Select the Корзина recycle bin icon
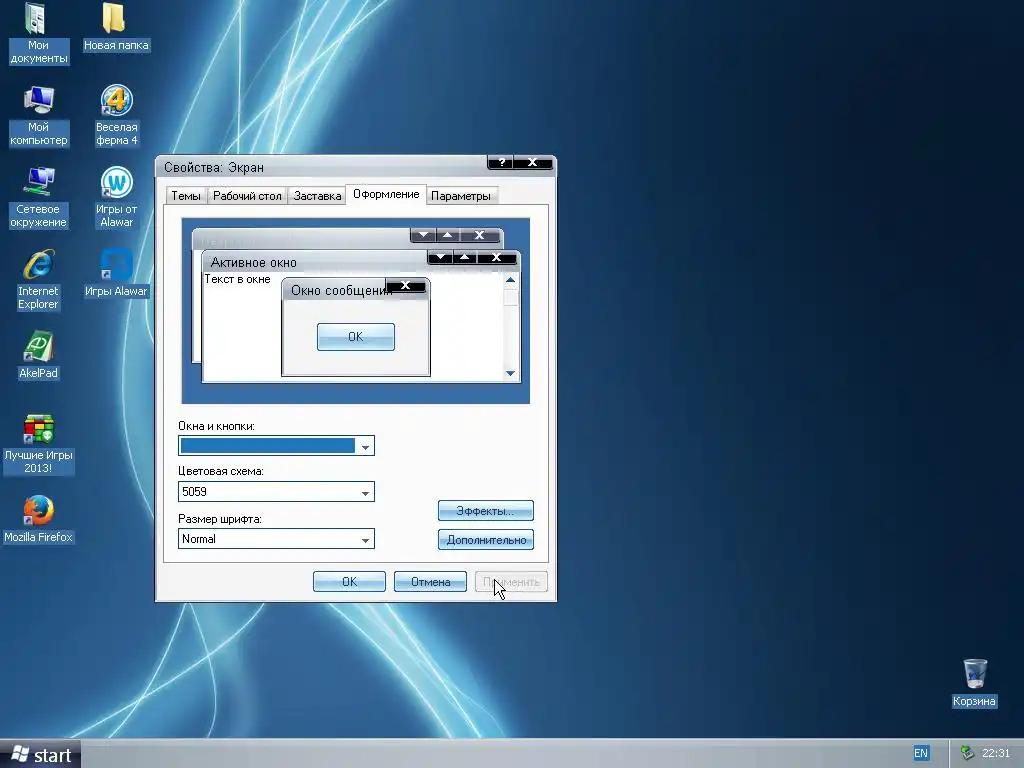The width and height of the screenshot is (1024, 768). click(974, 682)
